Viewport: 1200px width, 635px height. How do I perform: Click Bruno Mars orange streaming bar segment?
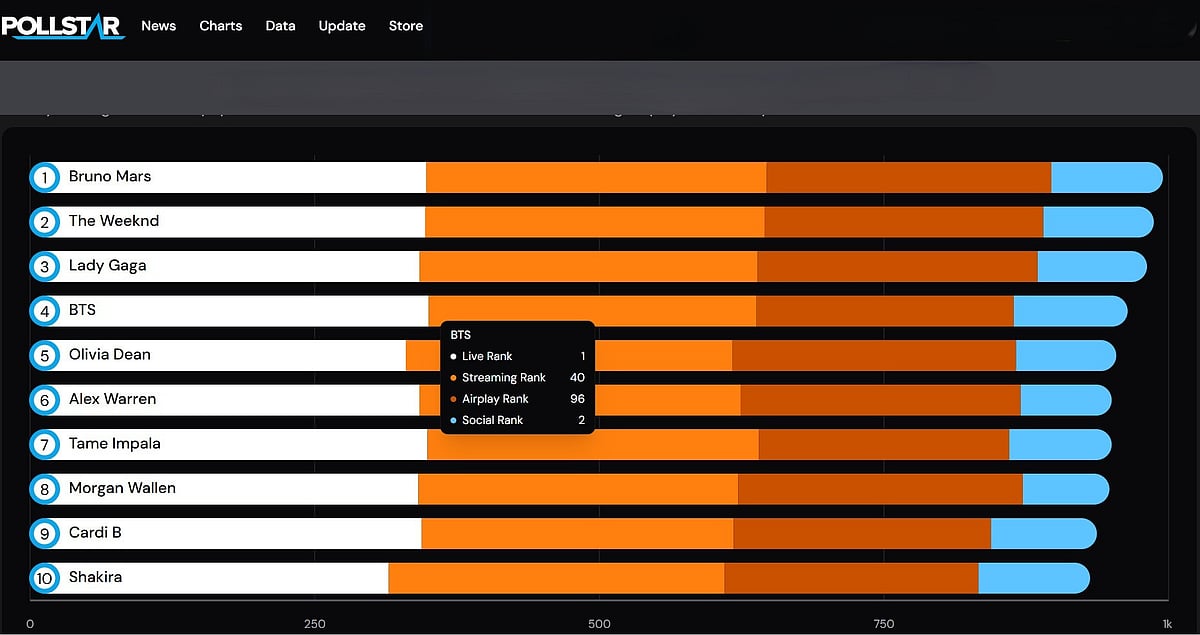(x=596, y=177)
